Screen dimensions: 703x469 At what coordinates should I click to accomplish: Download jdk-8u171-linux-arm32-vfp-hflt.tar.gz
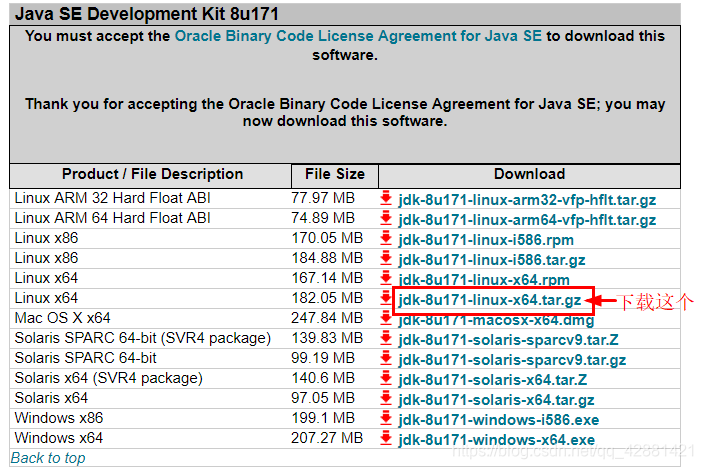click(527, 200)
